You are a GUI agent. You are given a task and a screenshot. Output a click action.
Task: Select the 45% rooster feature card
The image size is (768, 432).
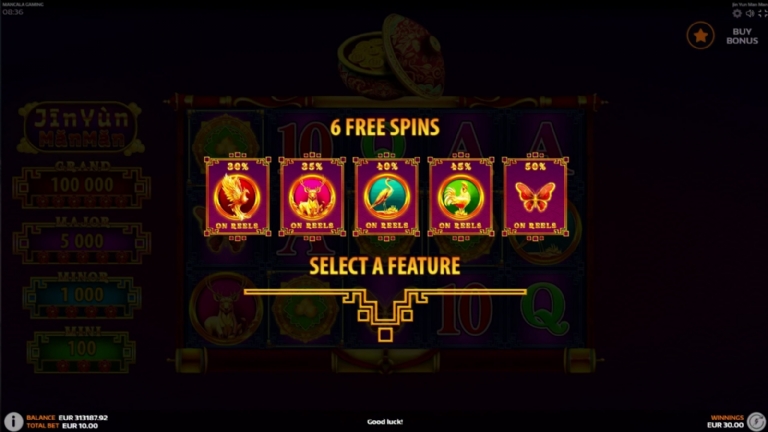[x=461, y=196]
